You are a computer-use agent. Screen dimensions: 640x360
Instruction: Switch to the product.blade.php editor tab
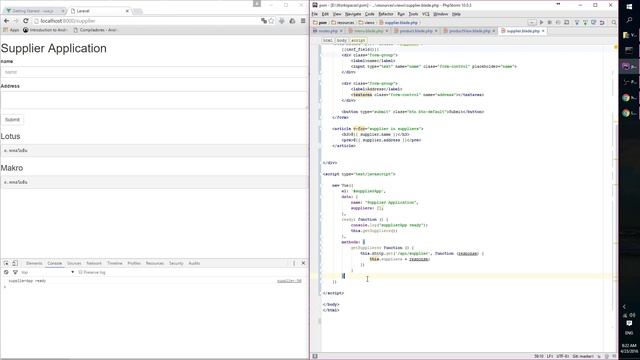[416, 31]
